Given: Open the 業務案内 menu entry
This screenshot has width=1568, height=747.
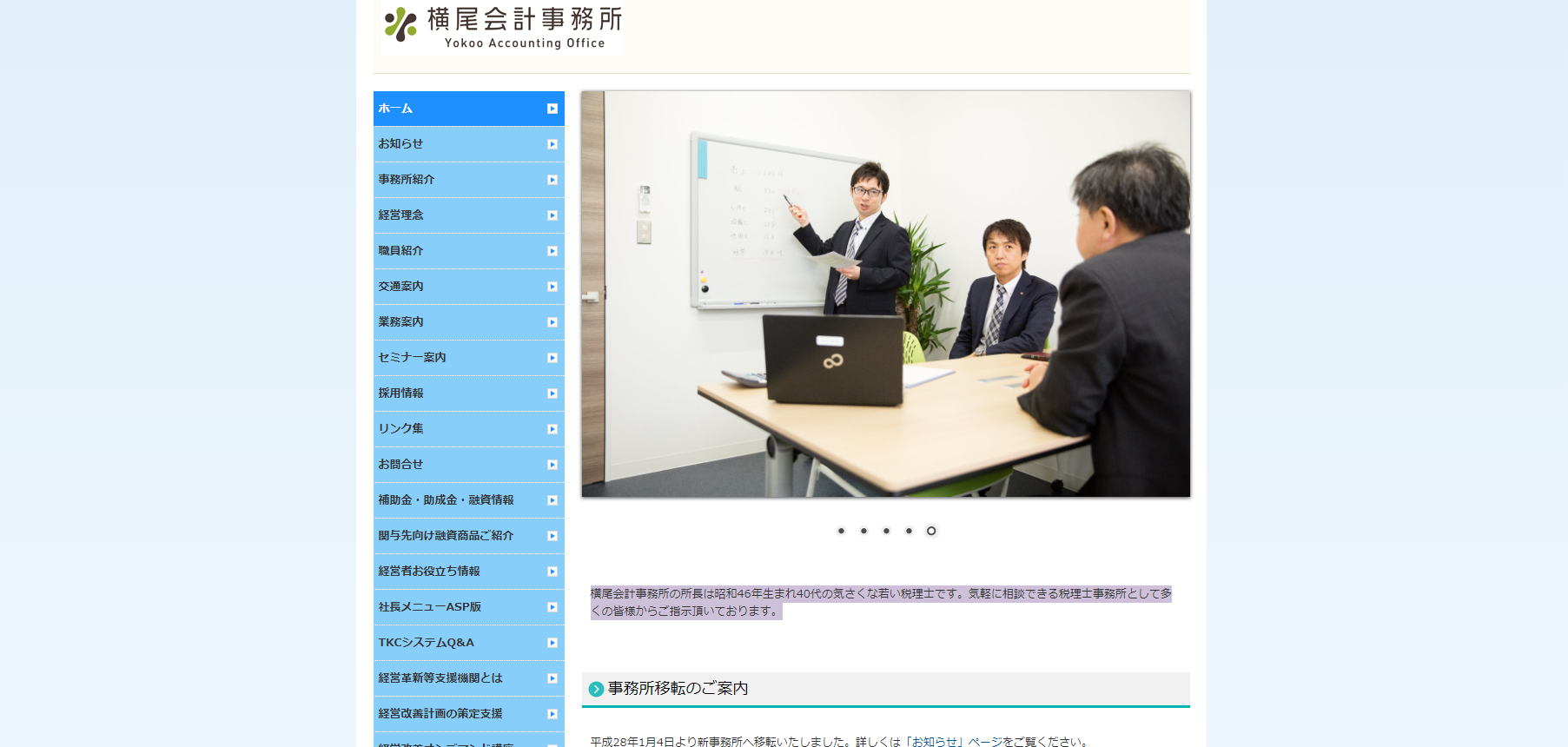Looking at the screenshot, I should [x=469, y=322].
